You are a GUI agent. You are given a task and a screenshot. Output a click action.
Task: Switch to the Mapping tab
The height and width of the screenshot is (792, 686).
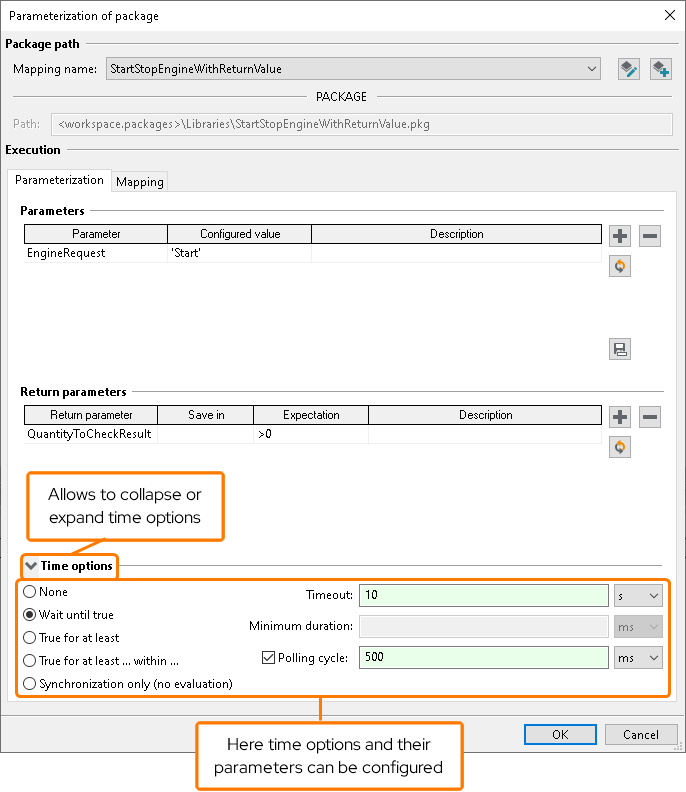[139, 182]
